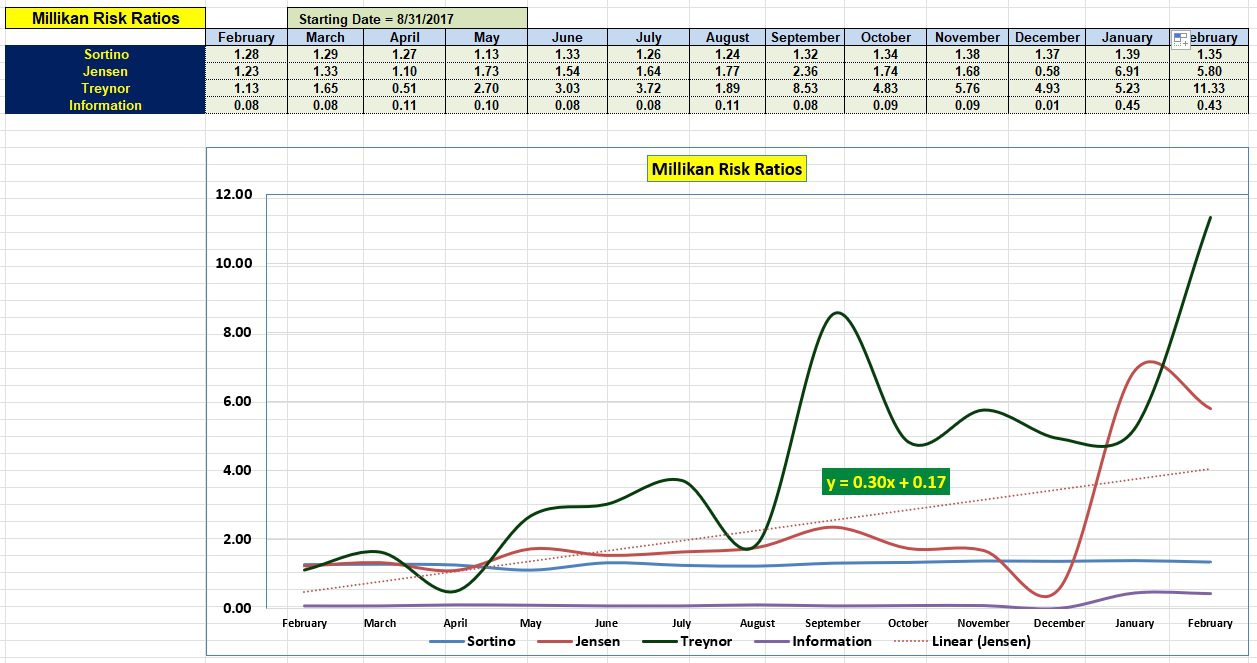Select Sortino March value 1.29
Screen dimensions: 1257x663
(326, 54)
